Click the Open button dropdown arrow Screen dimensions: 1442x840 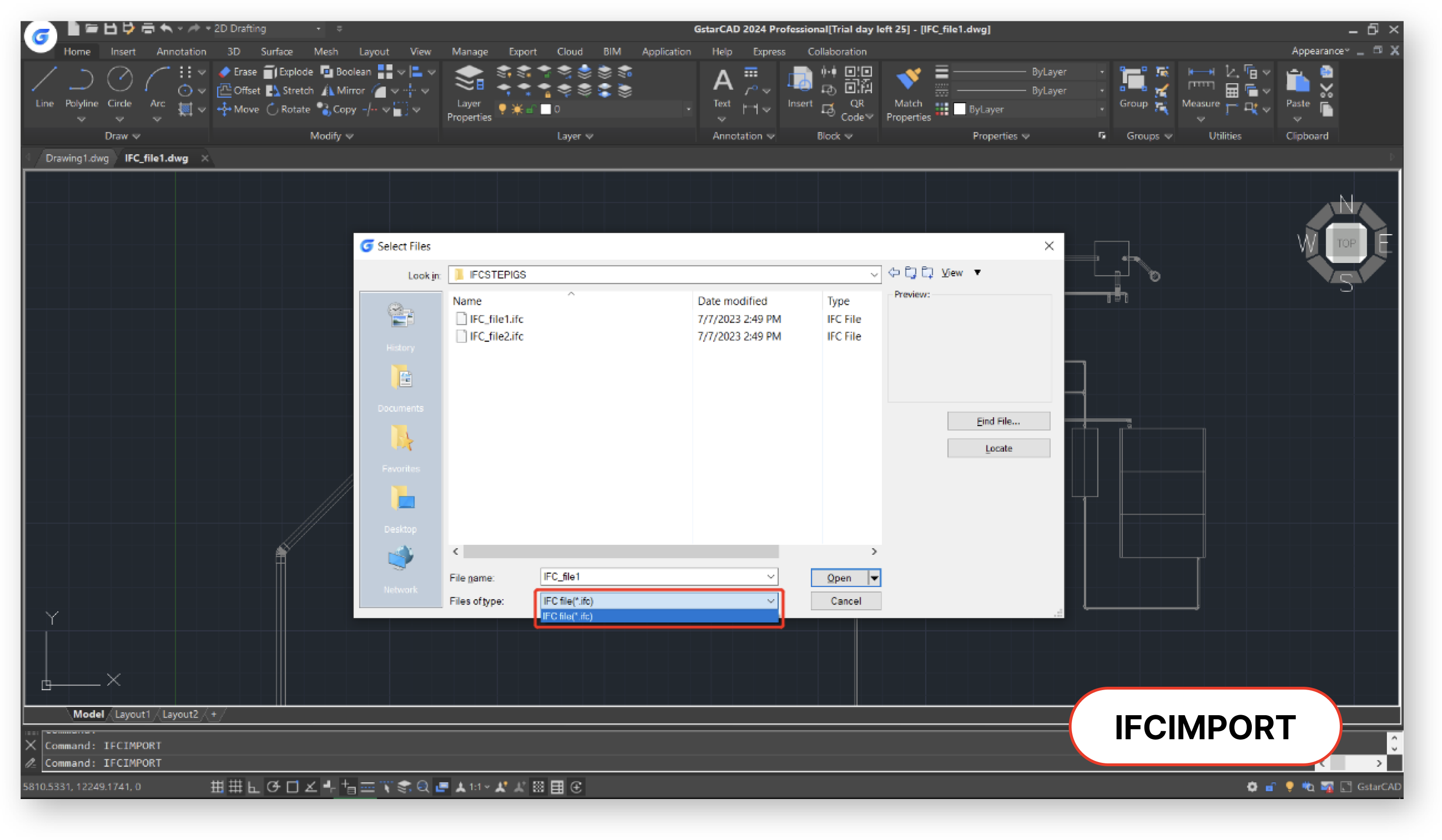(874, 578)
